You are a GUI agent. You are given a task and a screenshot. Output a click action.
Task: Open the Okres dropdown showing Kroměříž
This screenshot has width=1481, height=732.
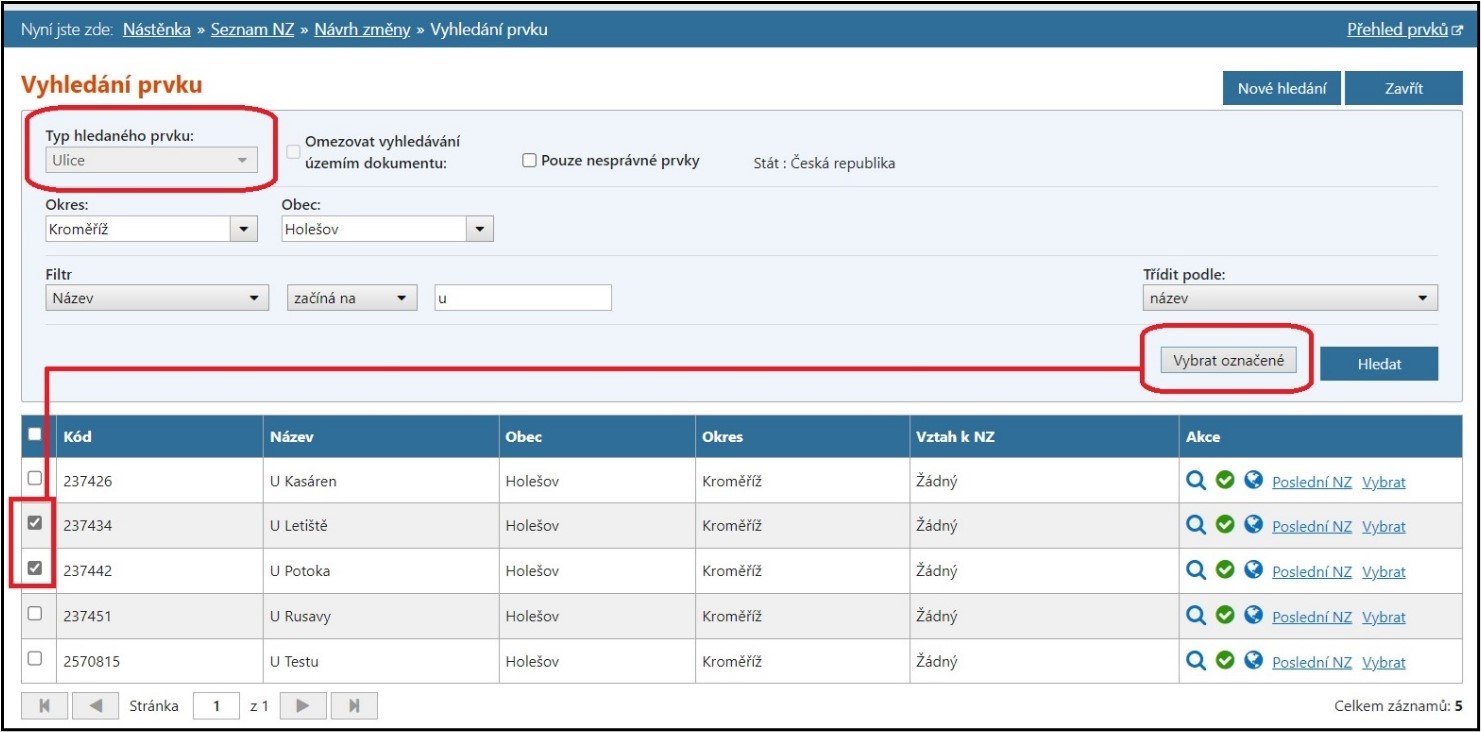coord(152,230)
